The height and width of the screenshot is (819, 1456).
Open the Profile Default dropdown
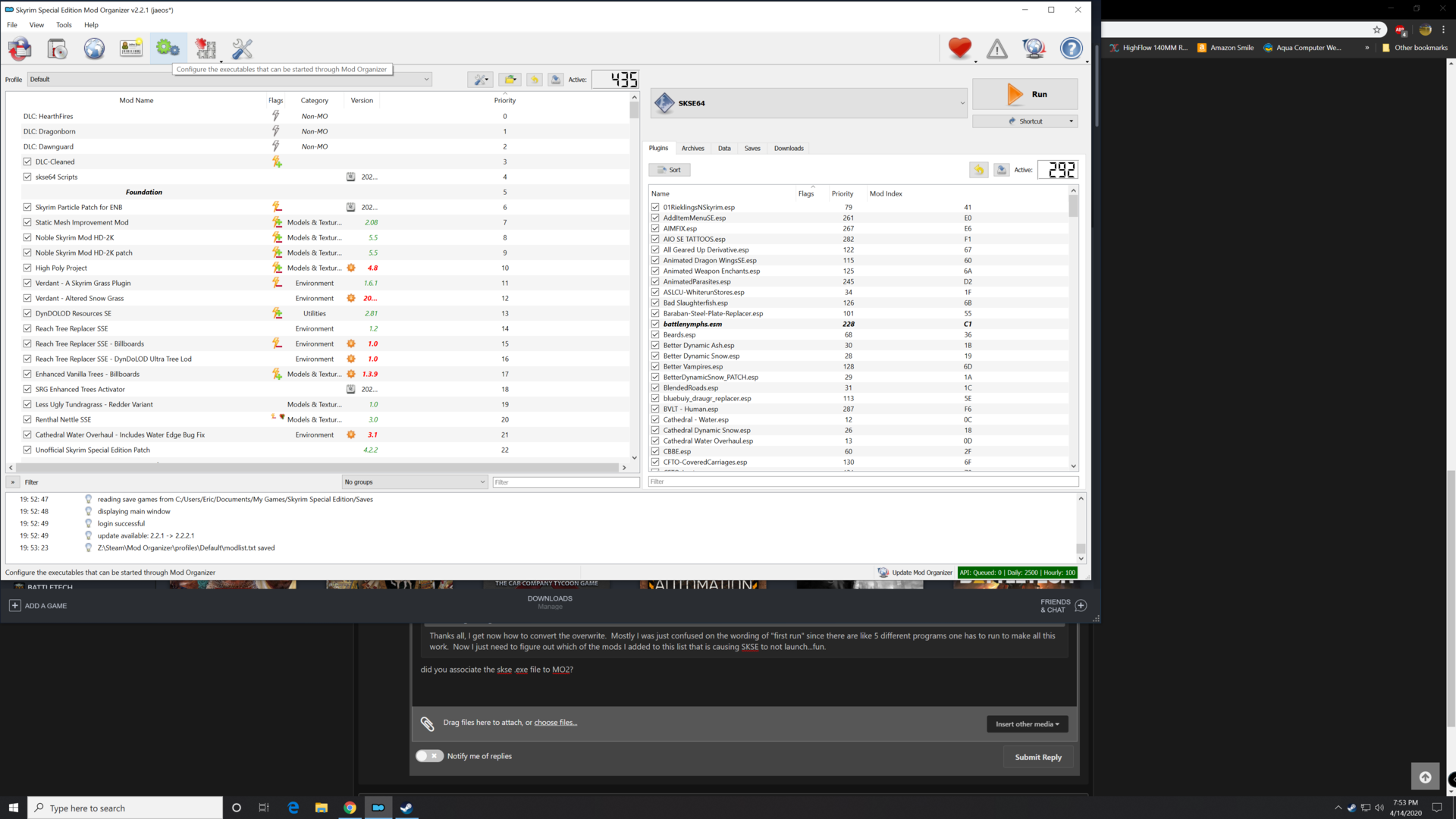(230, 79)
